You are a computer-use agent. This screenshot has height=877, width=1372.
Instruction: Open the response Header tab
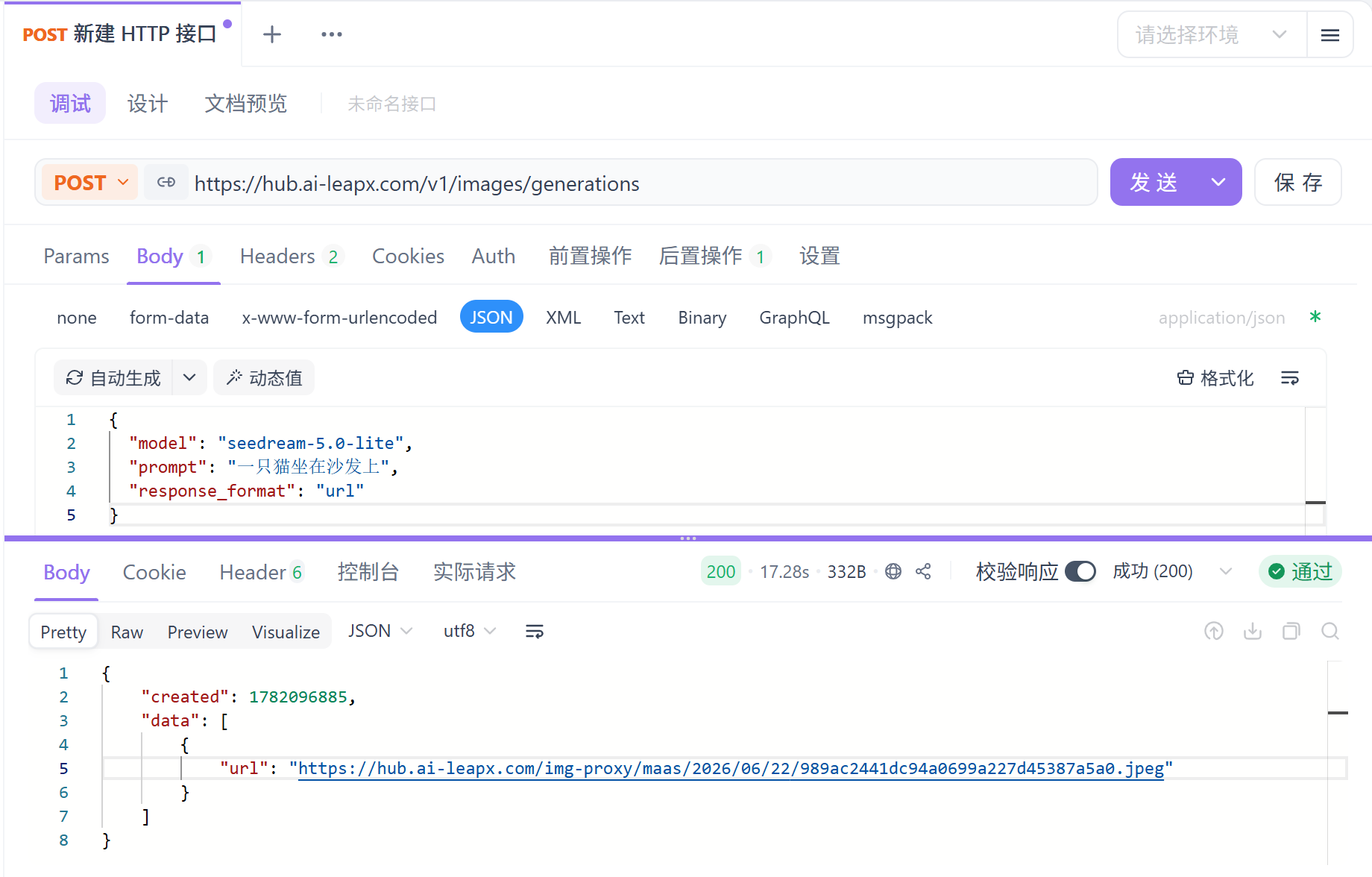261,573
